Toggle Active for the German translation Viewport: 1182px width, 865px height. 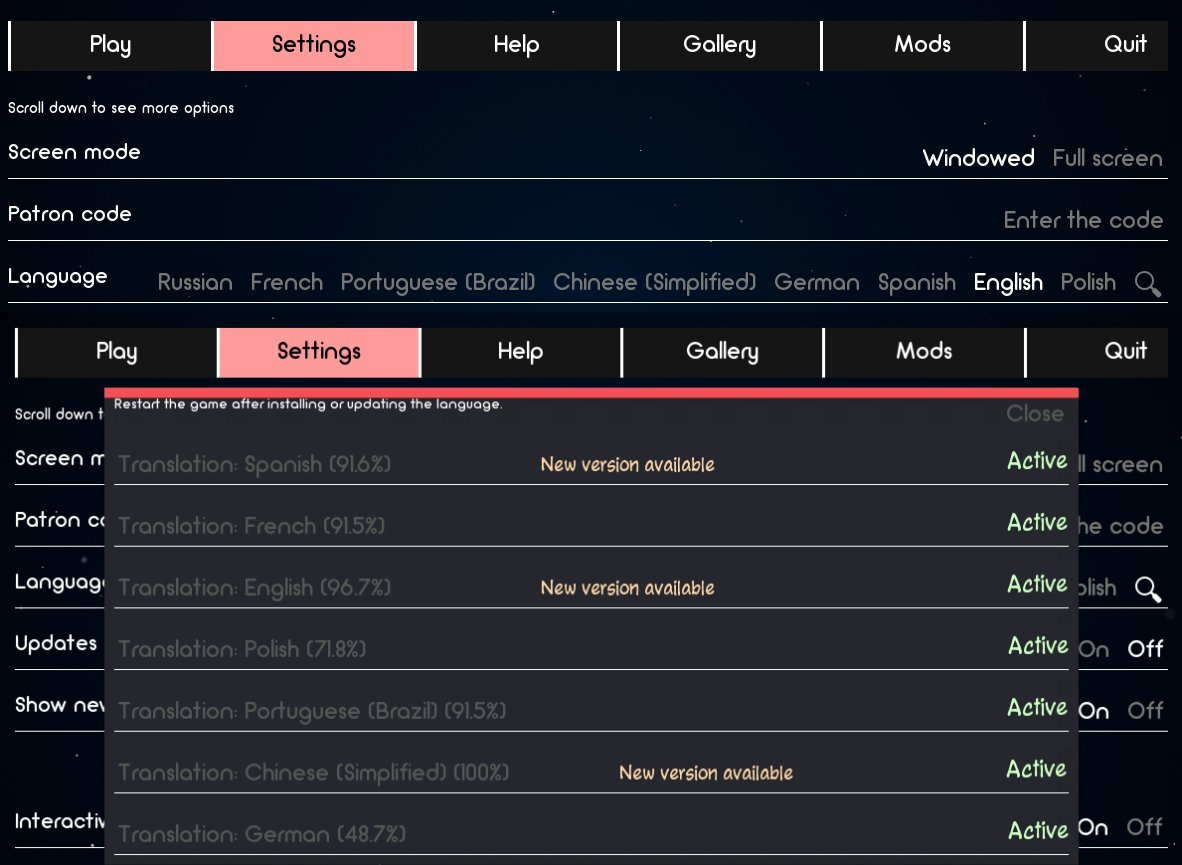coord(1038,831)
